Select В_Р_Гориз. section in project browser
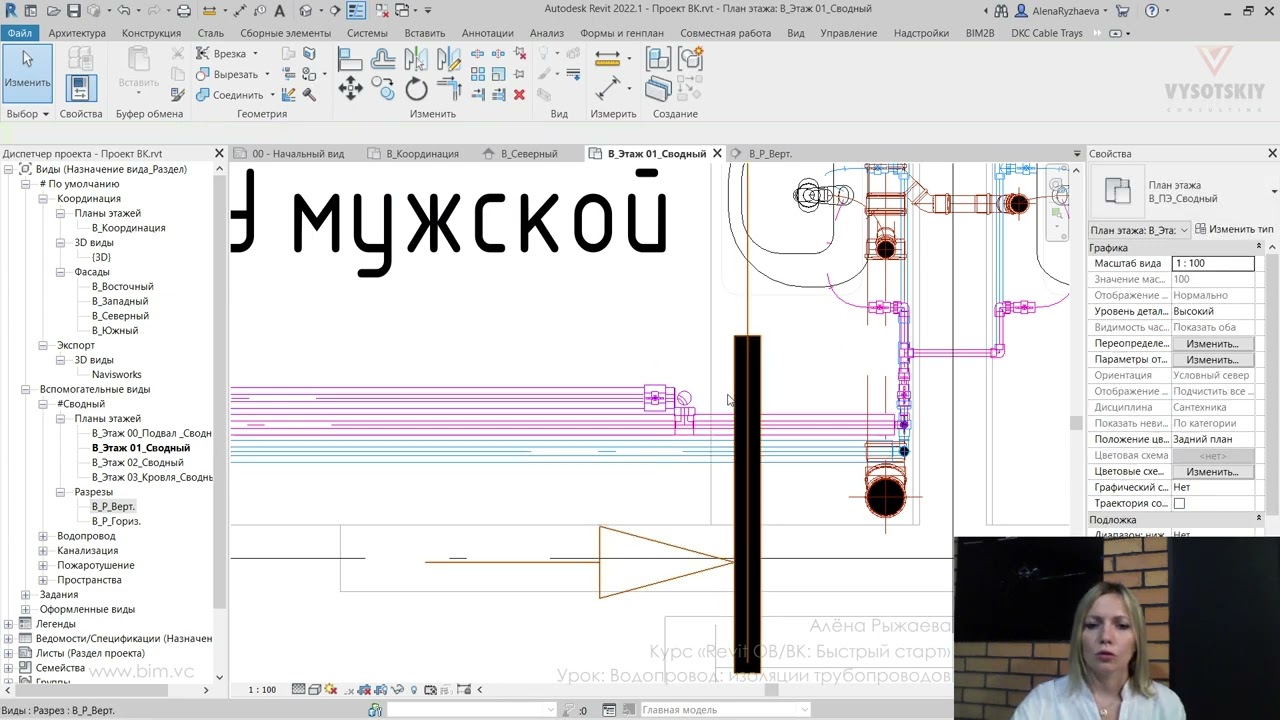The height and width of the screenshot is (720, 1280). click(x=116, y=522)
